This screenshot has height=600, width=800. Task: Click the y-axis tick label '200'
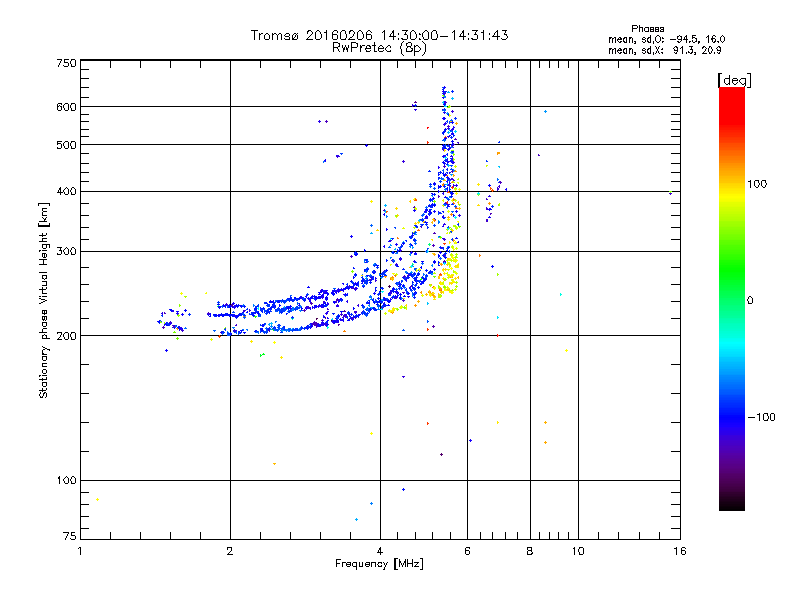pyautogui.click(x=66, y=336)
